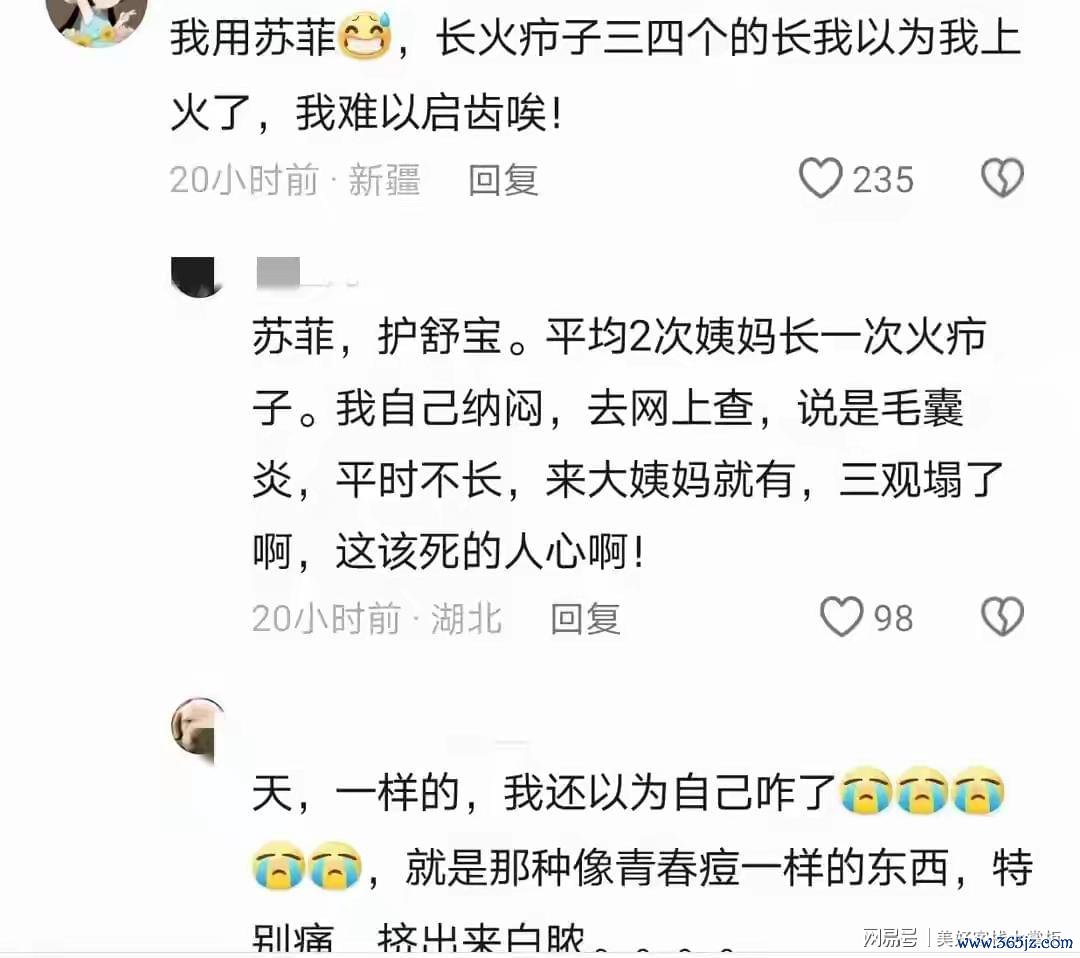
Task: Open the dark avatar of the Hubei replier
Action: (193, 276)
